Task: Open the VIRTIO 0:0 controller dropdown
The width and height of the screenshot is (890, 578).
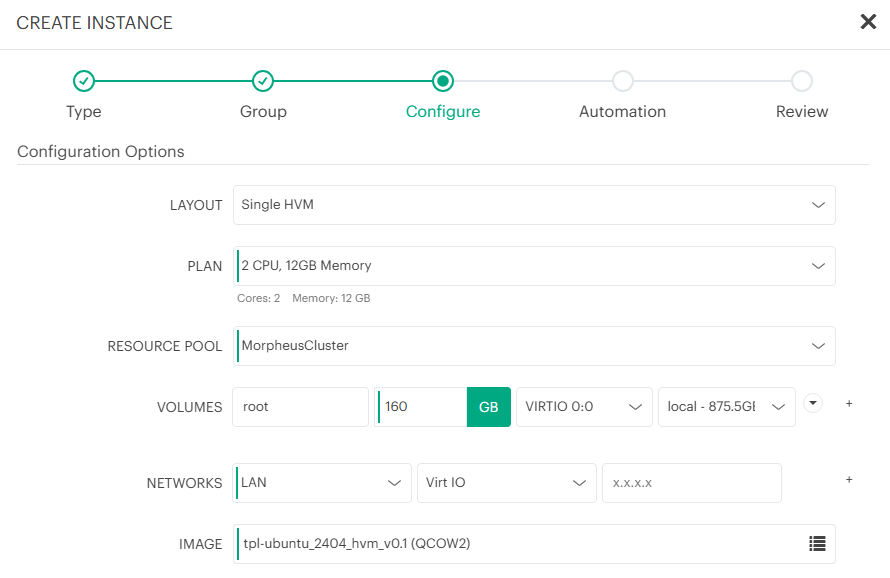Action: pos(584,407)
